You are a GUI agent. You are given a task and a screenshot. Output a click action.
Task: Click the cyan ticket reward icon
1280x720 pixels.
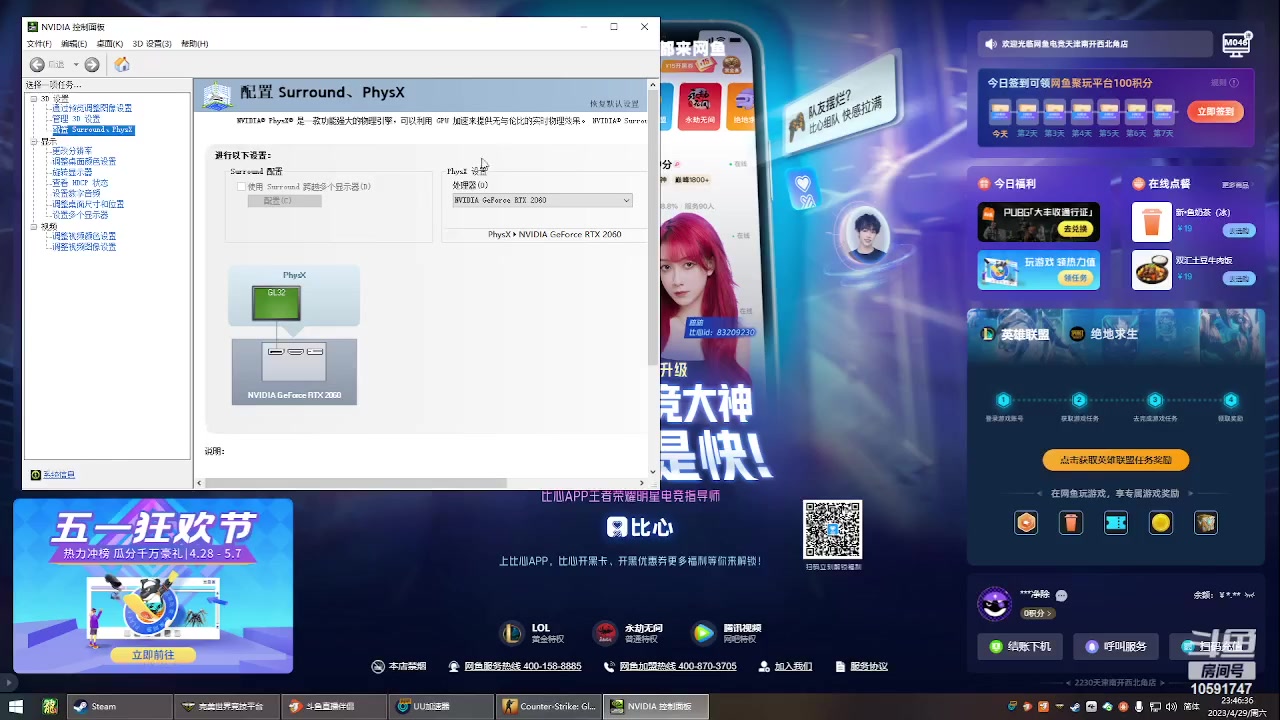tap(1116, 522)
